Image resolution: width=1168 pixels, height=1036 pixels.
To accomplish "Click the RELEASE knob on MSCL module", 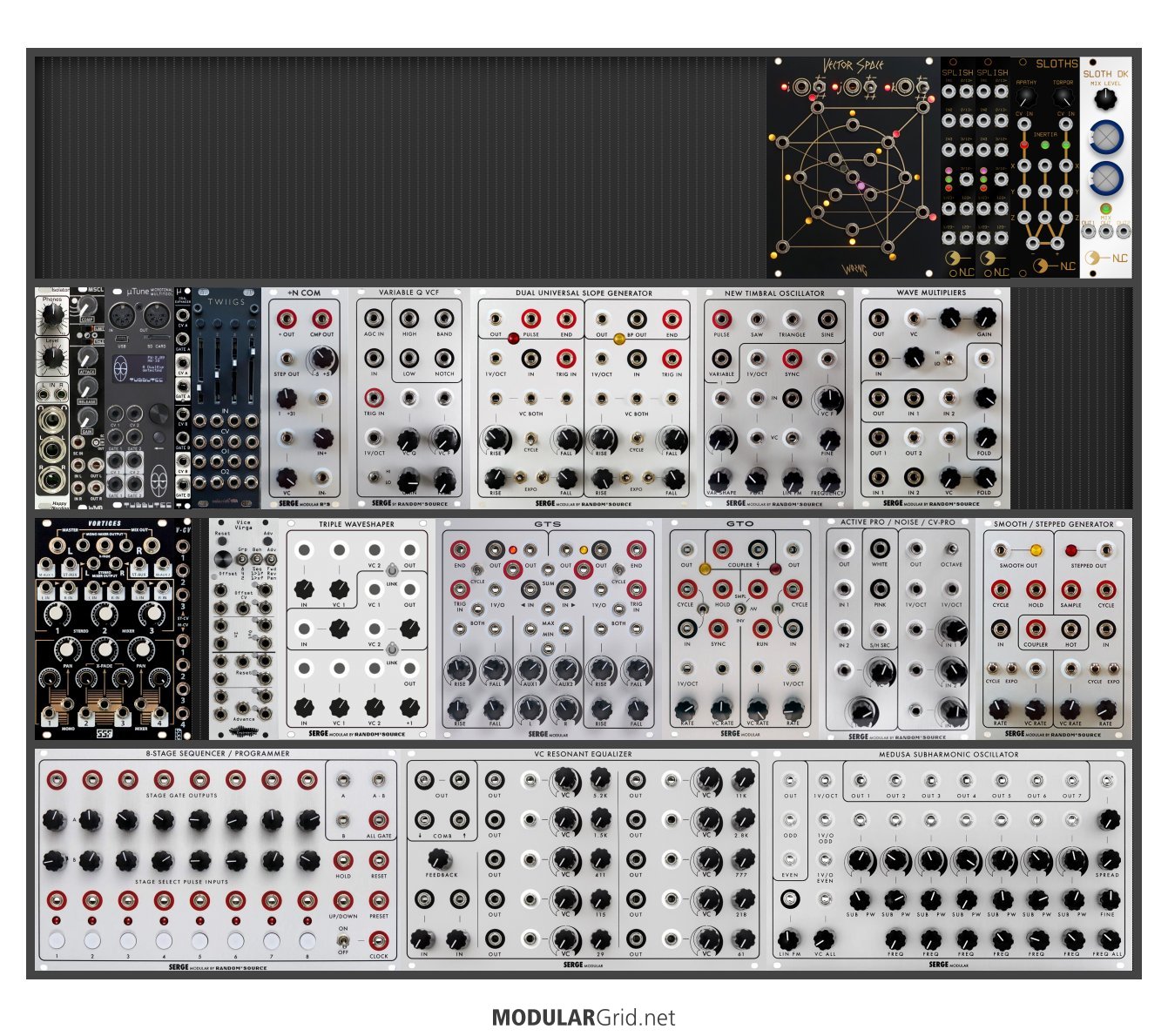I will (x=86, y=386).
